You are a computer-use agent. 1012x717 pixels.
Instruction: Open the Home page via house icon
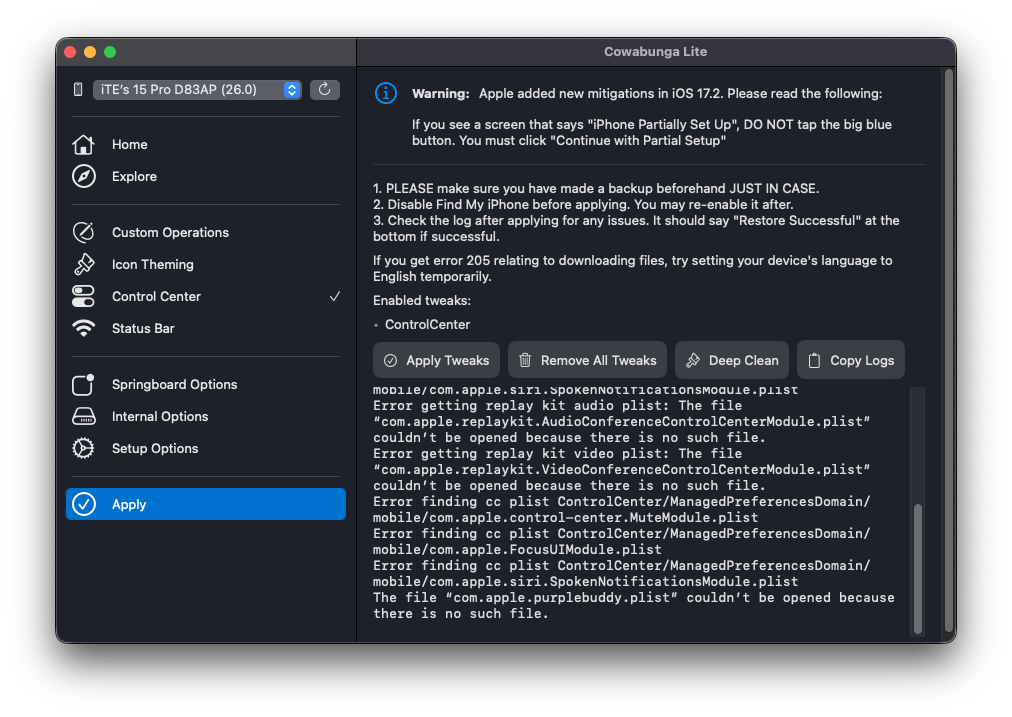tap(83, 145)
